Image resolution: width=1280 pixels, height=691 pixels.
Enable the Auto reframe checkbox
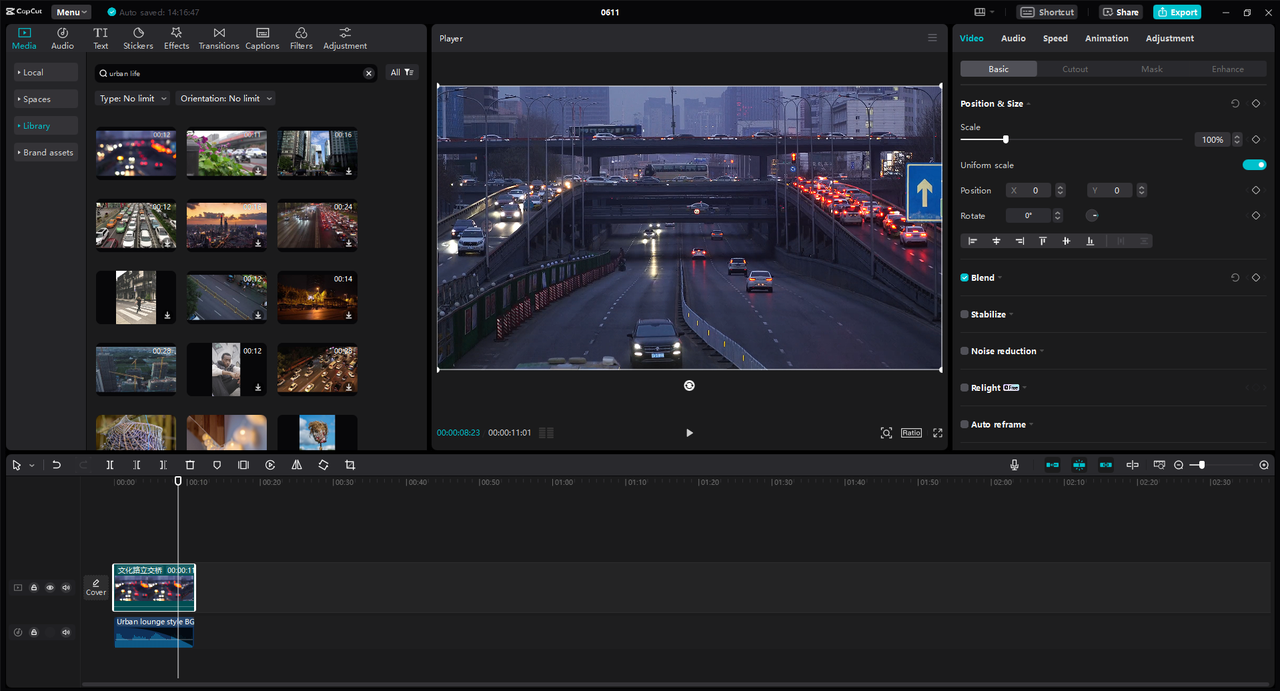[964, 424]
